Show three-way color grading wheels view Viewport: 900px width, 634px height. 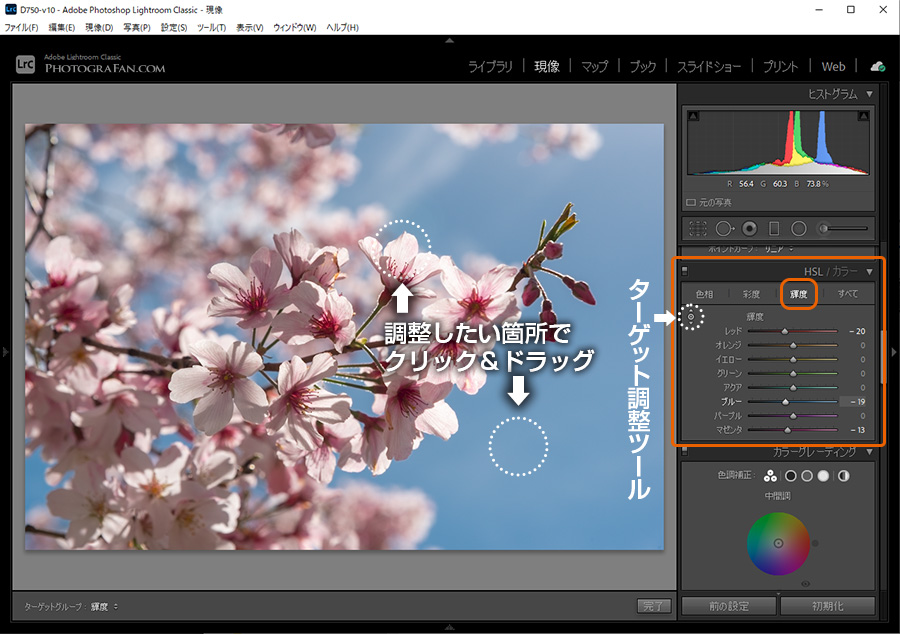[x=770, y=476]
